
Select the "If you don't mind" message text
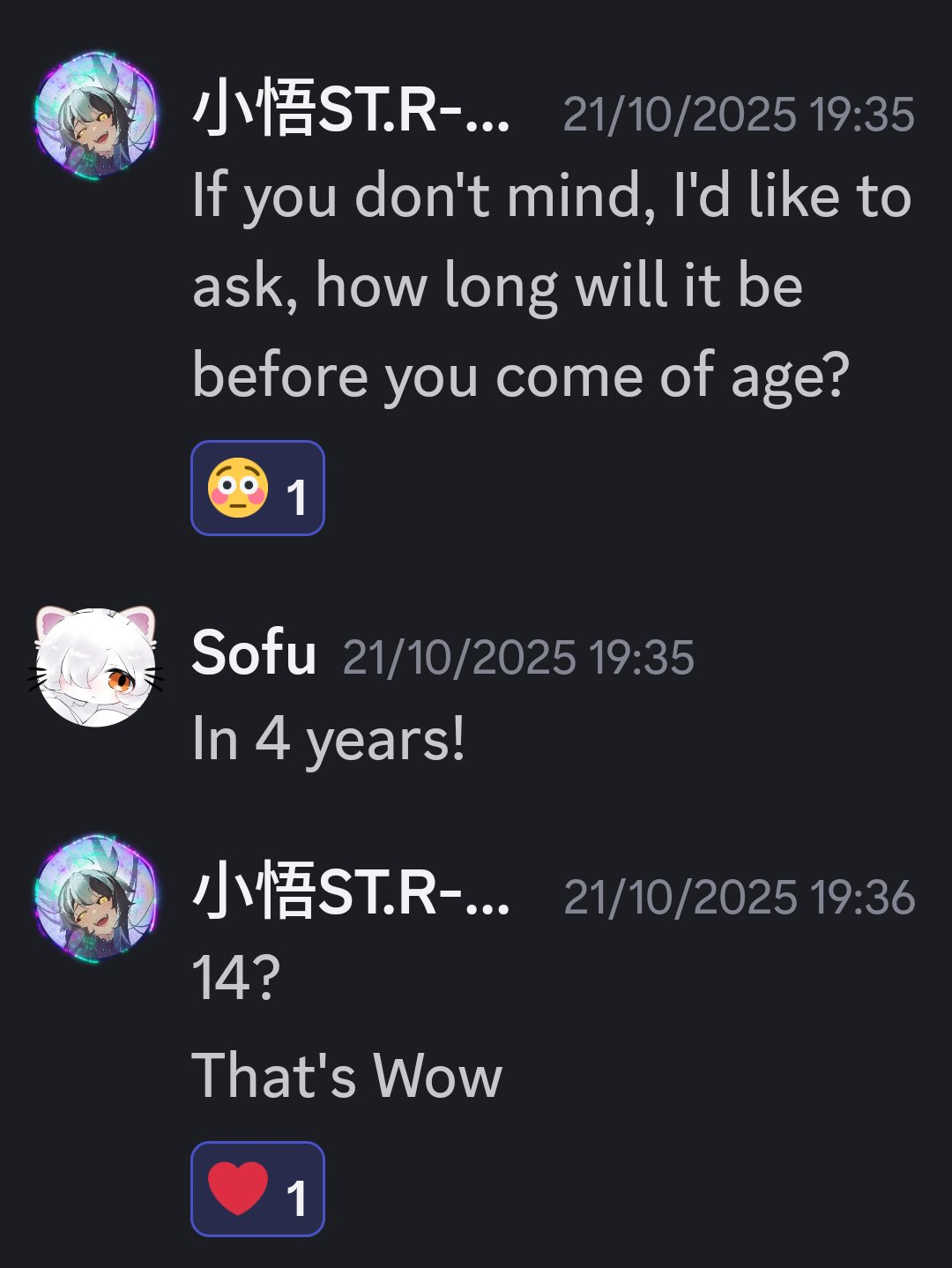[552, 287]
